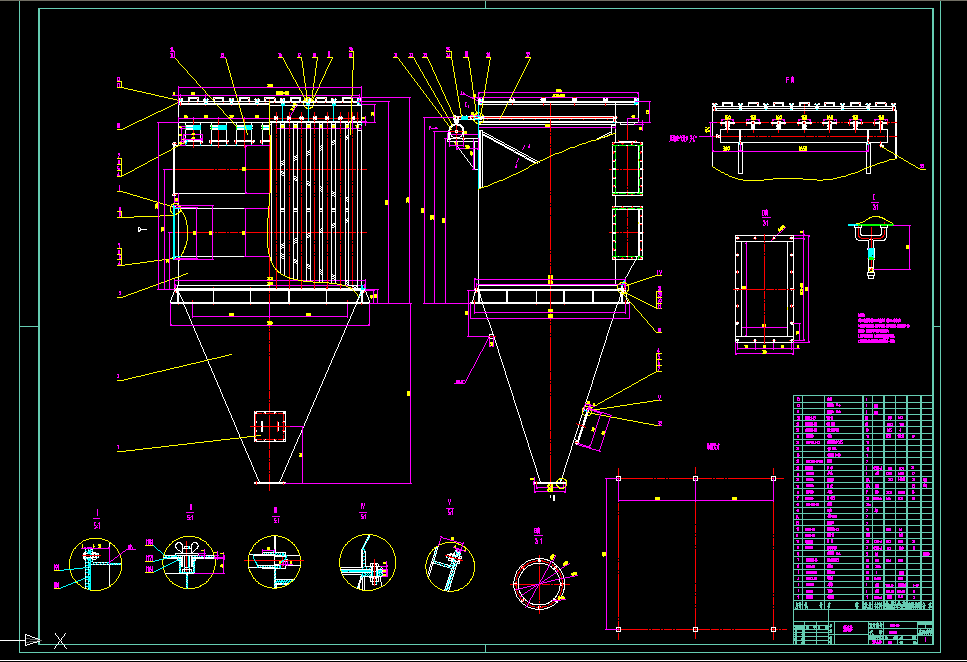
Task: Select detail circle I at the bottom
Action: [x=94, y=563]
